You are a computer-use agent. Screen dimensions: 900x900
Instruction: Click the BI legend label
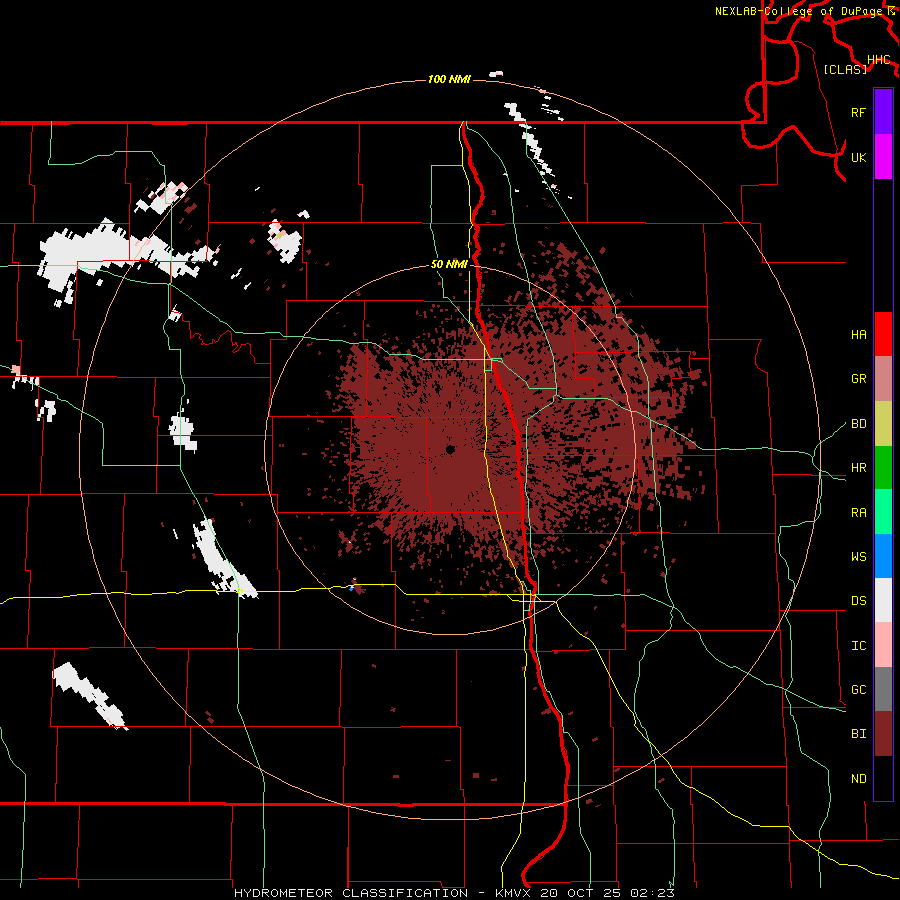(858, 734)
